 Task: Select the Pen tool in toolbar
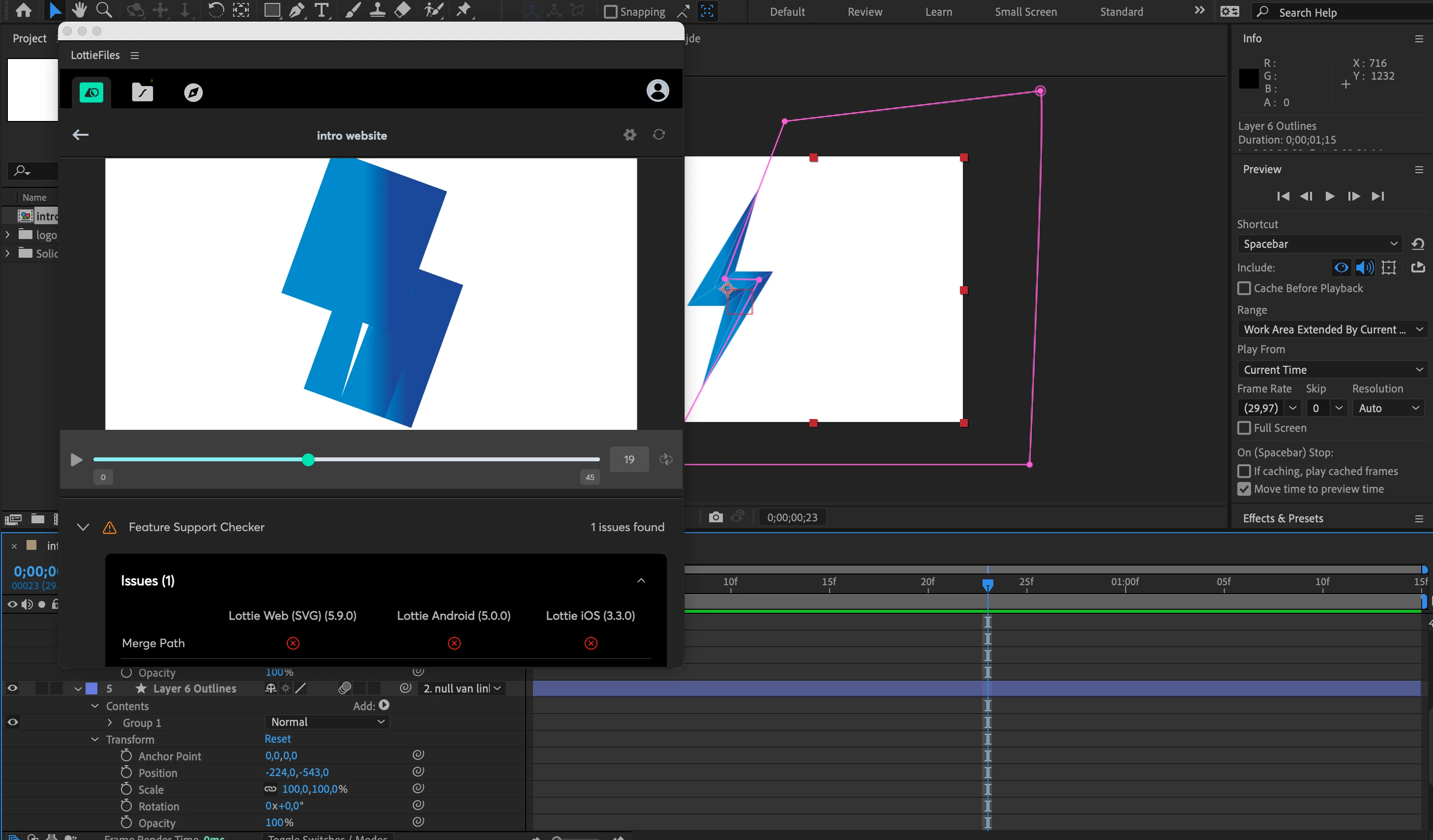coord(296,10)
